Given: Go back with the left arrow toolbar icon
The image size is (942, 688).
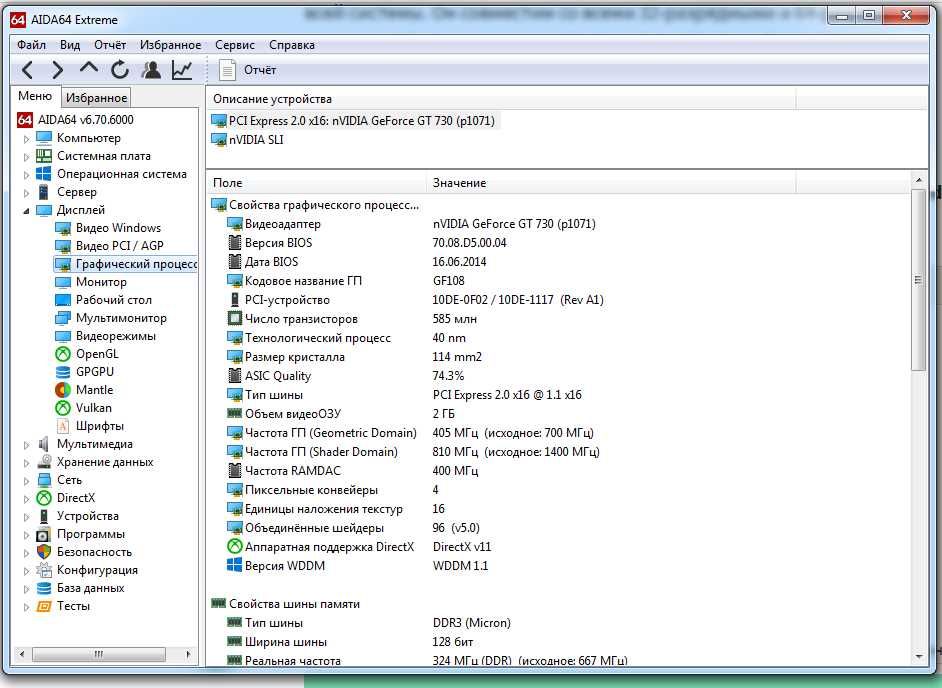Looking at the screenshot, I should 27,70.
